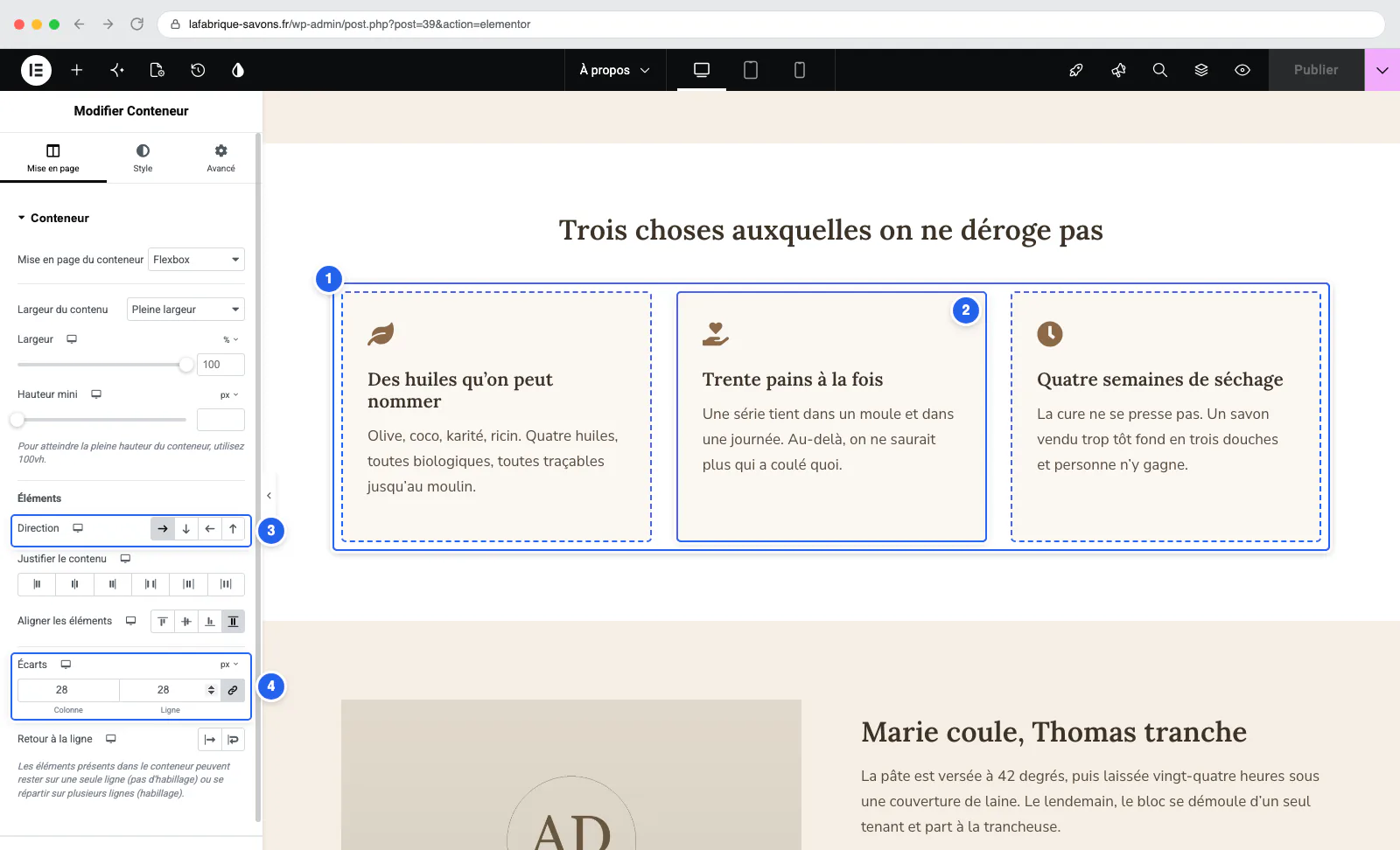Image resolution: width=1400 pixels, height=850 pixels.
Task: Switch to the Style tab
Action: point(143,158)
